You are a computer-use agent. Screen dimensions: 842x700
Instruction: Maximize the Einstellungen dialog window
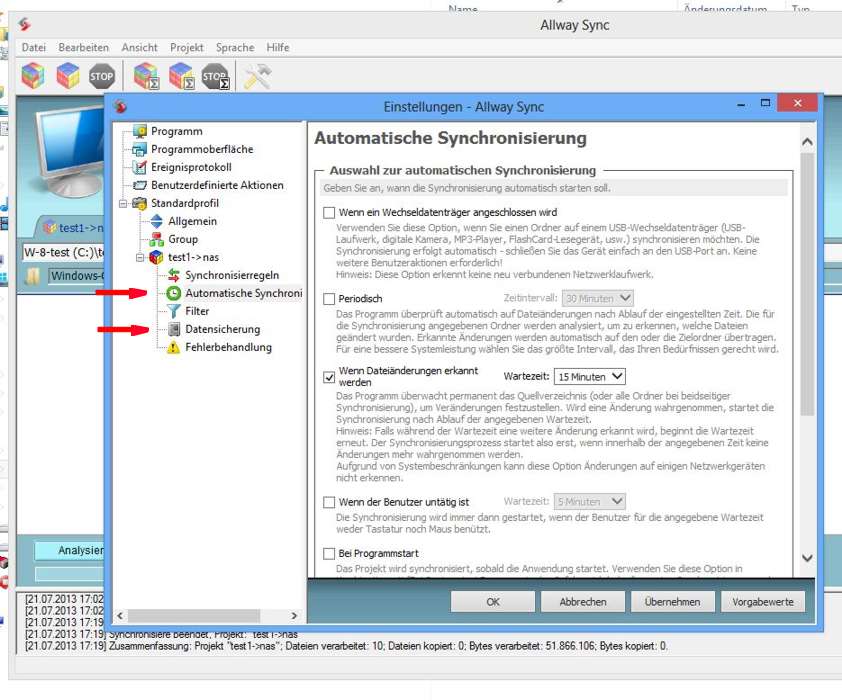tap(765, 103)
